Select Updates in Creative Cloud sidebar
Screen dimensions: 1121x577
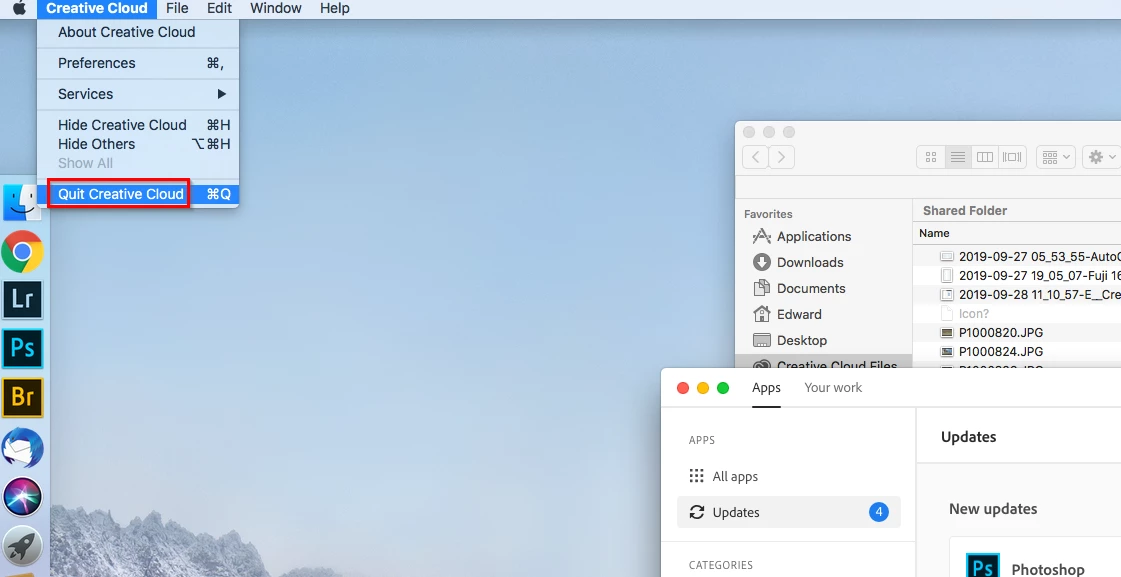(789, 512)
